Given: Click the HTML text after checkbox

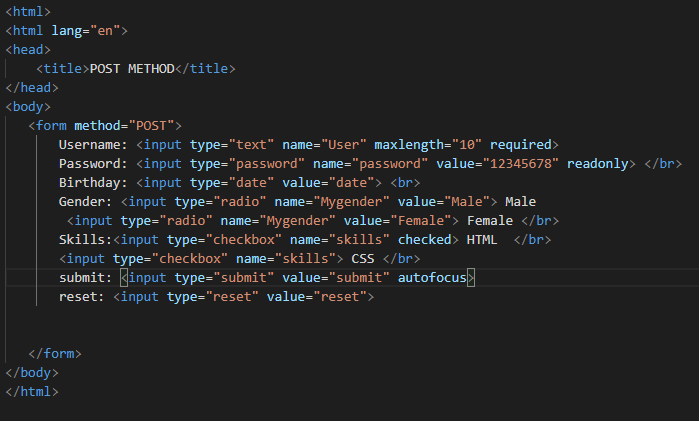Looking at the screenshot, I should point(482,240).
